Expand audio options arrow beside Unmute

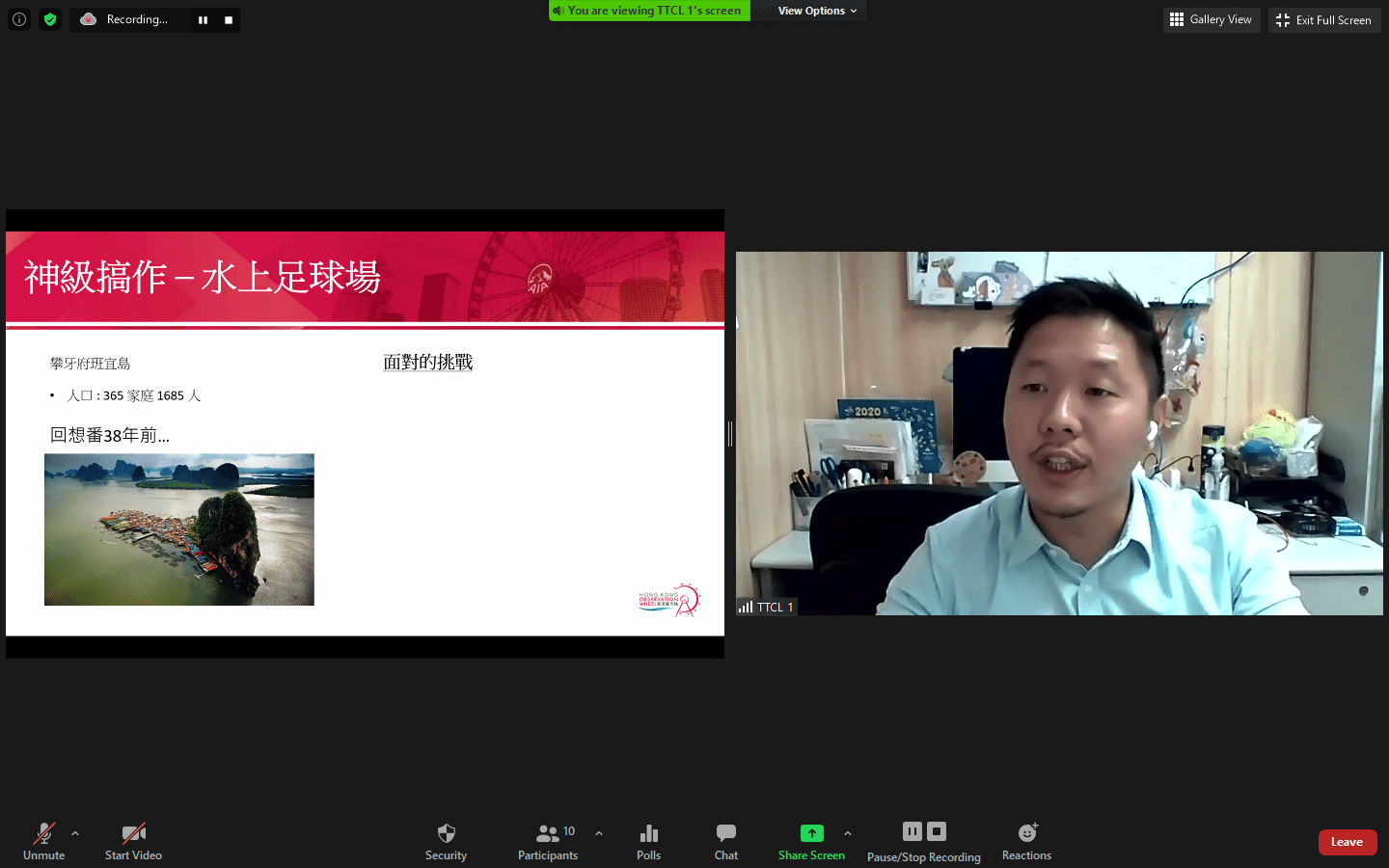(x=75, y=833)
